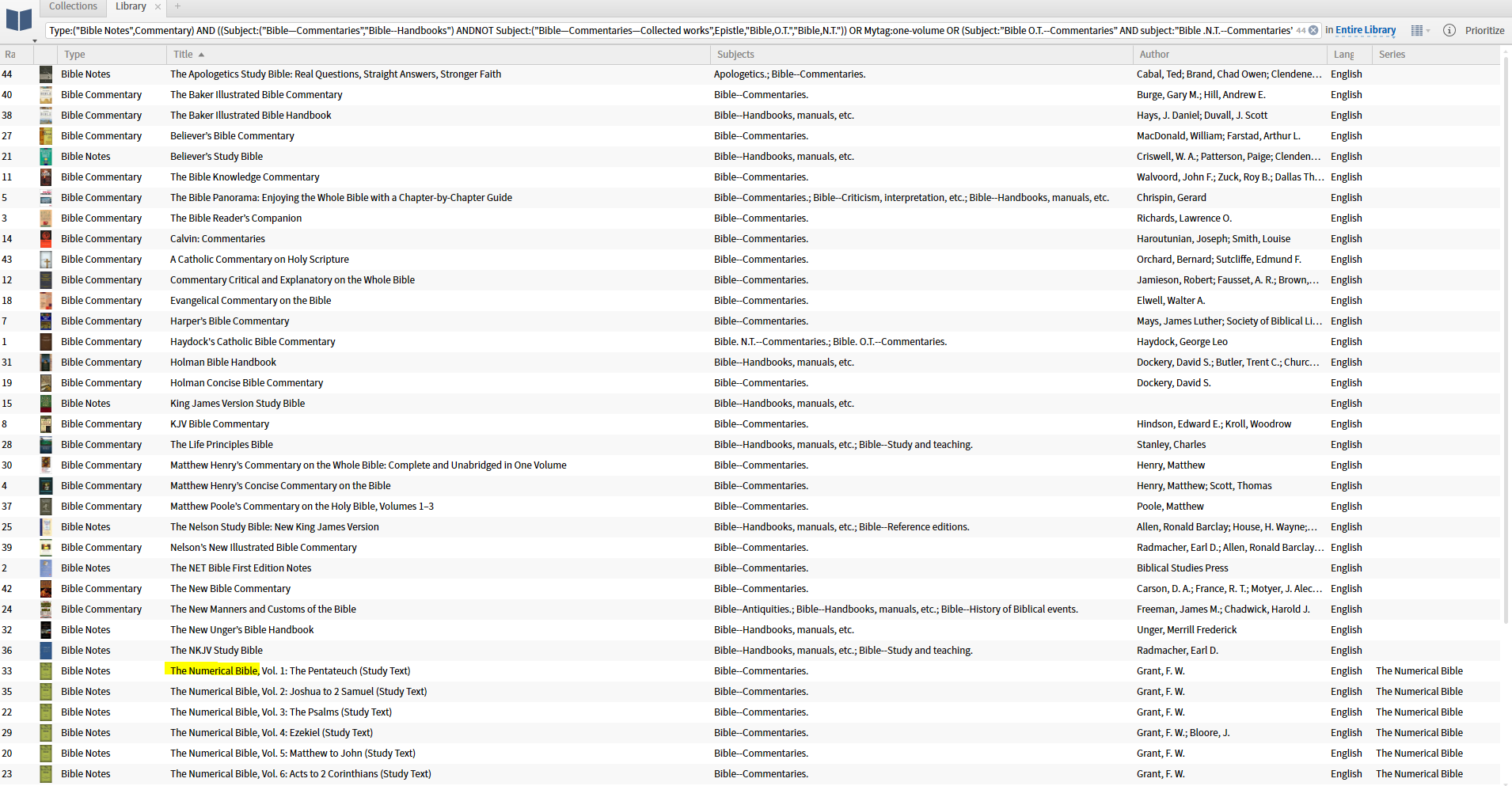Select subject 'Bible. N.T.--Commentaries.; Bible. O.T.--Commentaries.' cell
The image size is (1512, 786).
[830, 342]
